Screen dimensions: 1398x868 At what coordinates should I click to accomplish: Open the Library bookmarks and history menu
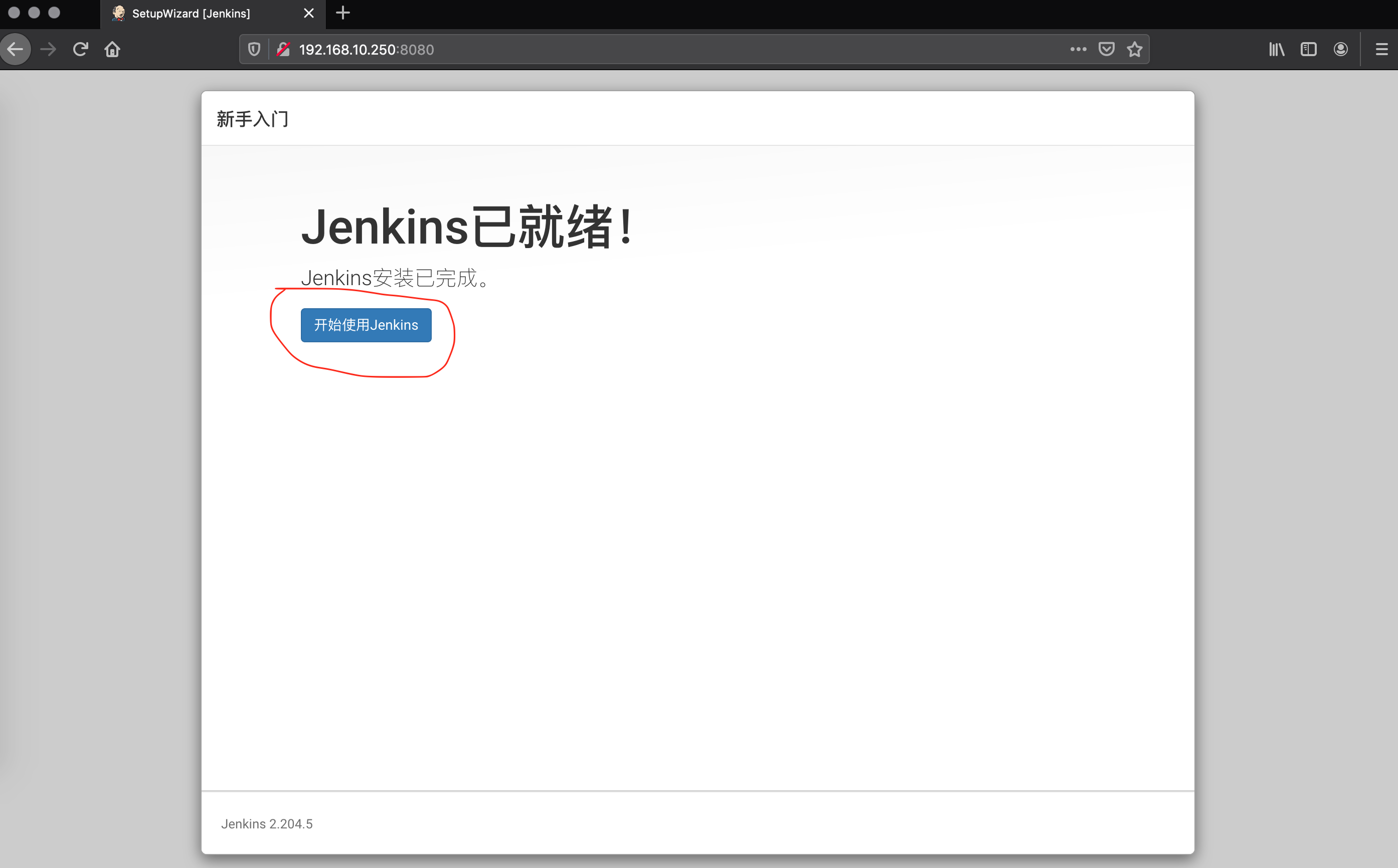coord(1276,50)
